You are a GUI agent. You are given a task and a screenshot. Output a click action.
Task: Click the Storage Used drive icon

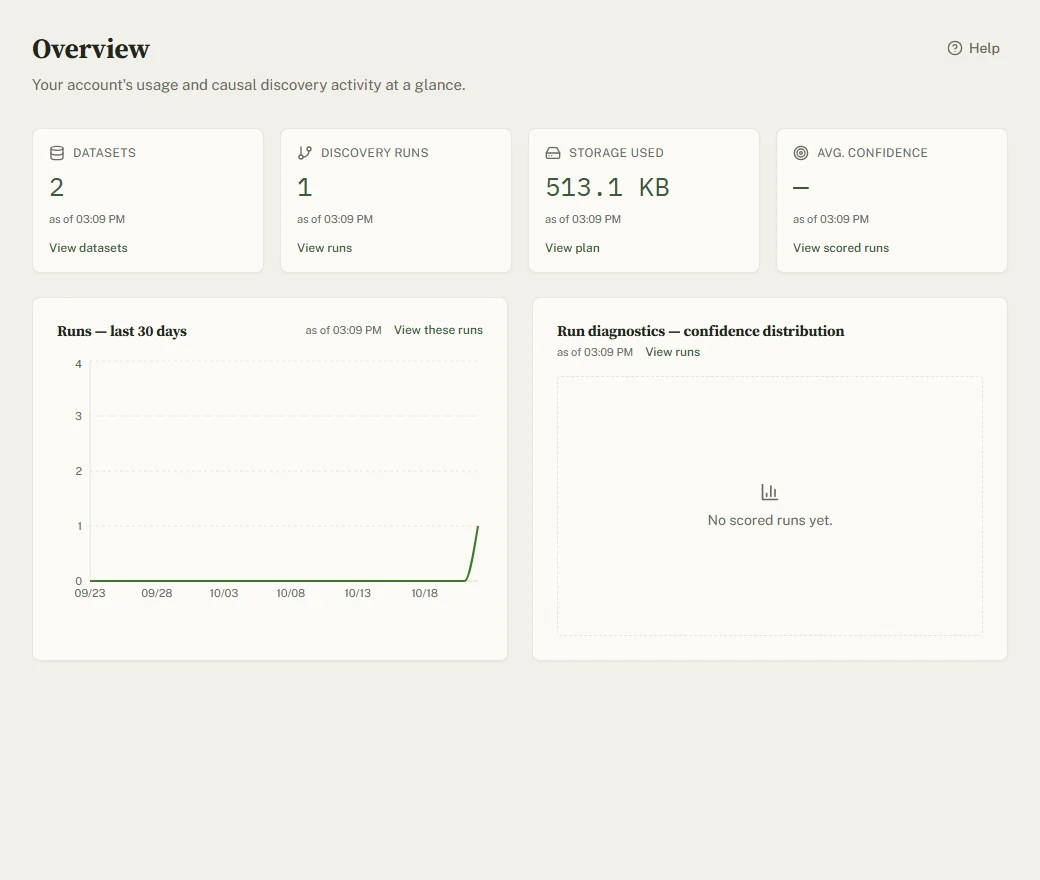point(553,153)
